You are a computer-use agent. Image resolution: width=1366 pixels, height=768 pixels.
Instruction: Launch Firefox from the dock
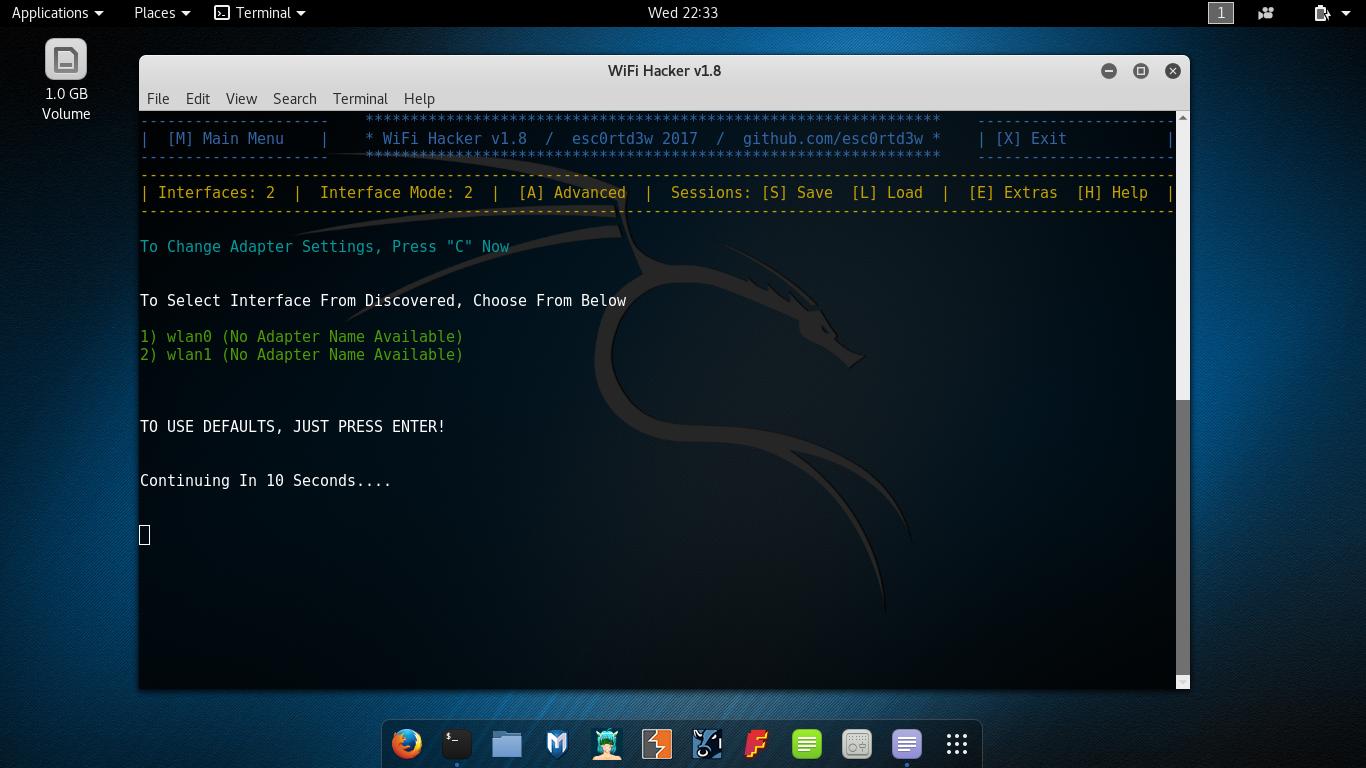tap(406, 744)
